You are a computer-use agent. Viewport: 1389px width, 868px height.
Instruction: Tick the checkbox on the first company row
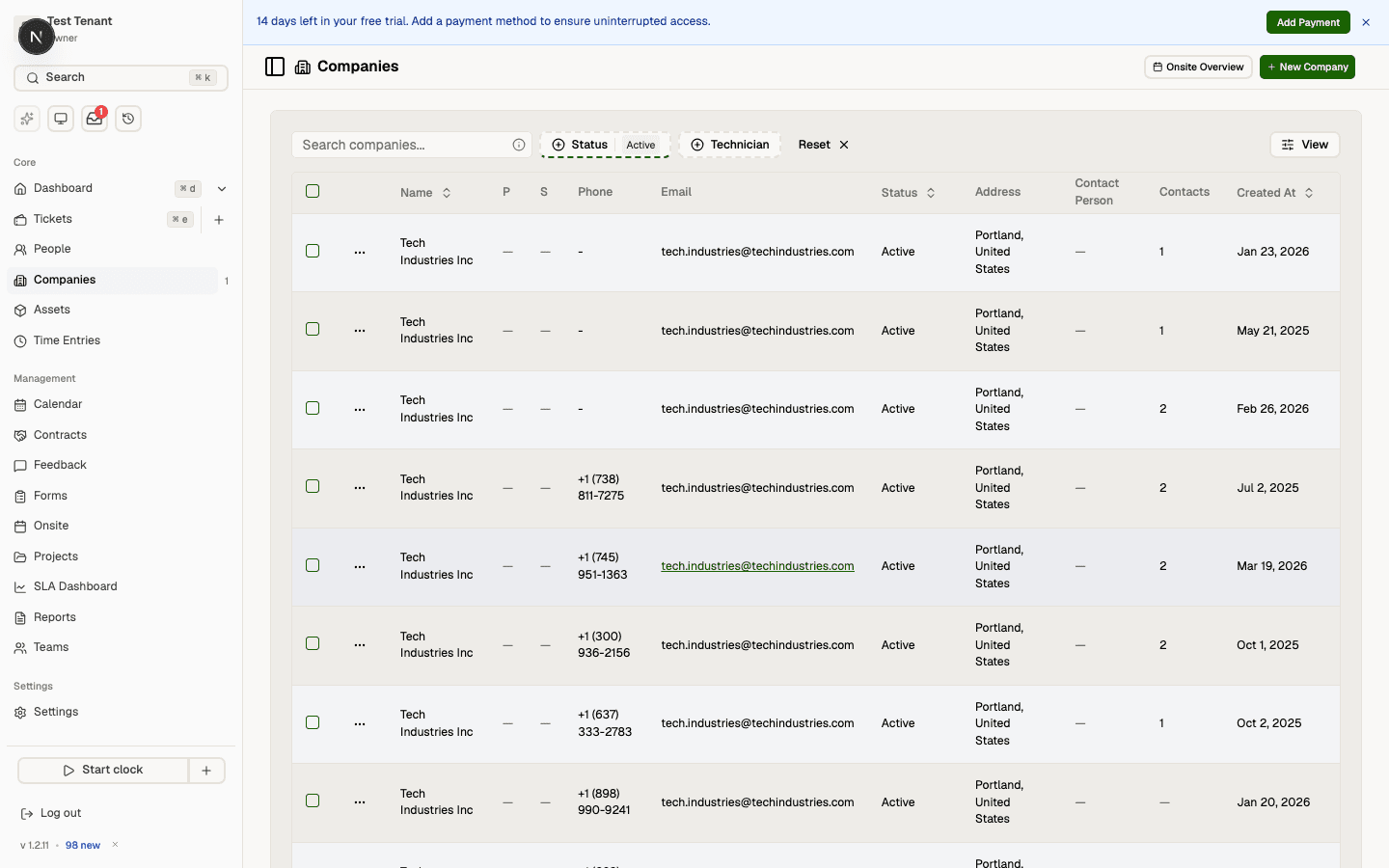[x=313, y=251]
